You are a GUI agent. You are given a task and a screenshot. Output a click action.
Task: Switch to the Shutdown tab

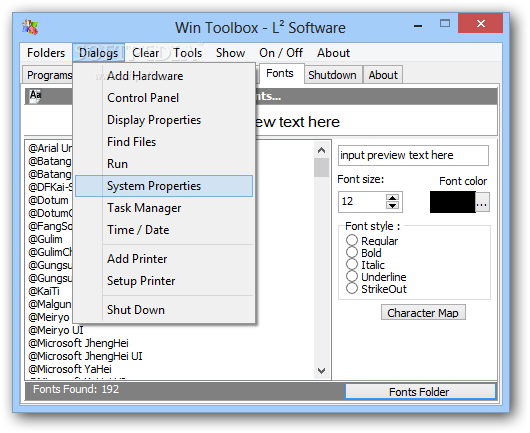pos(333,75)
